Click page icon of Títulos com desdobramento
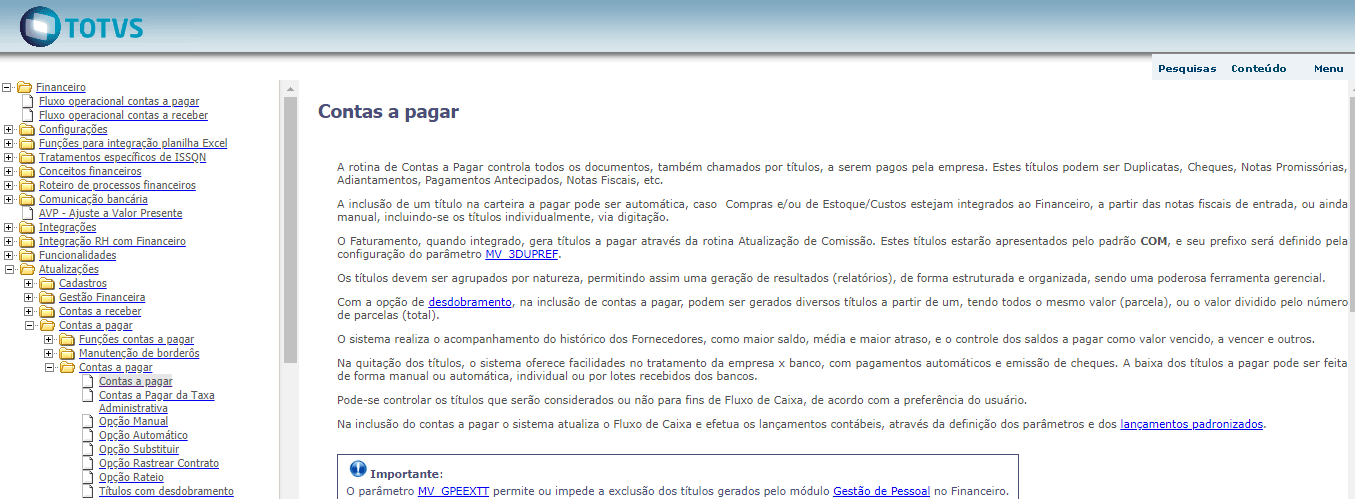The image size is (1355, 499). tap(88, 491)
